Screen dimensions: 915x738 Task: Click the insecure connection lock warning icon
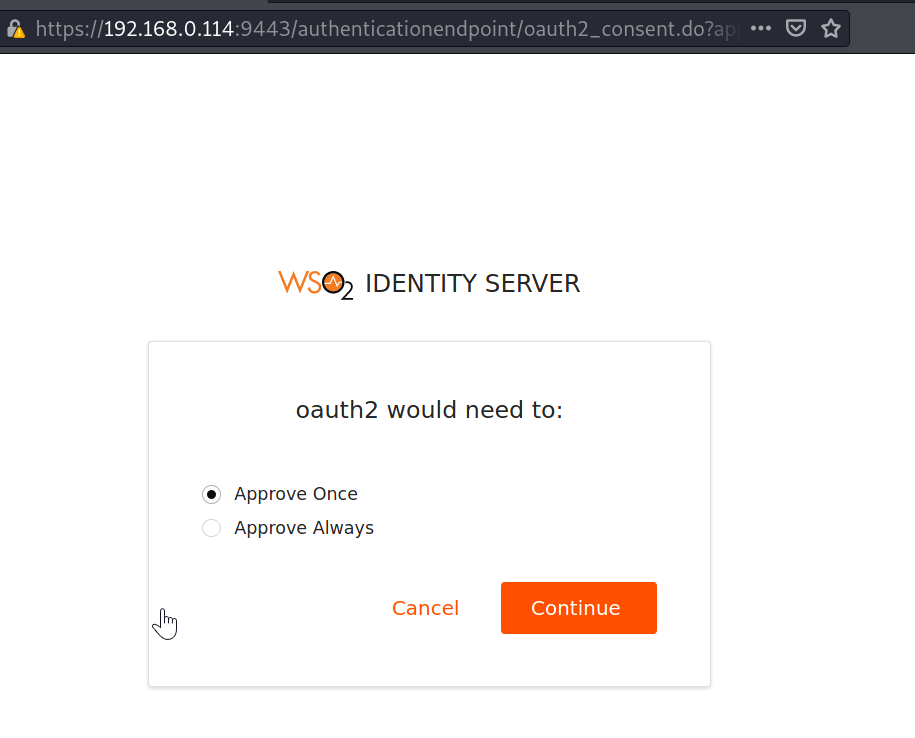(15, 29)
